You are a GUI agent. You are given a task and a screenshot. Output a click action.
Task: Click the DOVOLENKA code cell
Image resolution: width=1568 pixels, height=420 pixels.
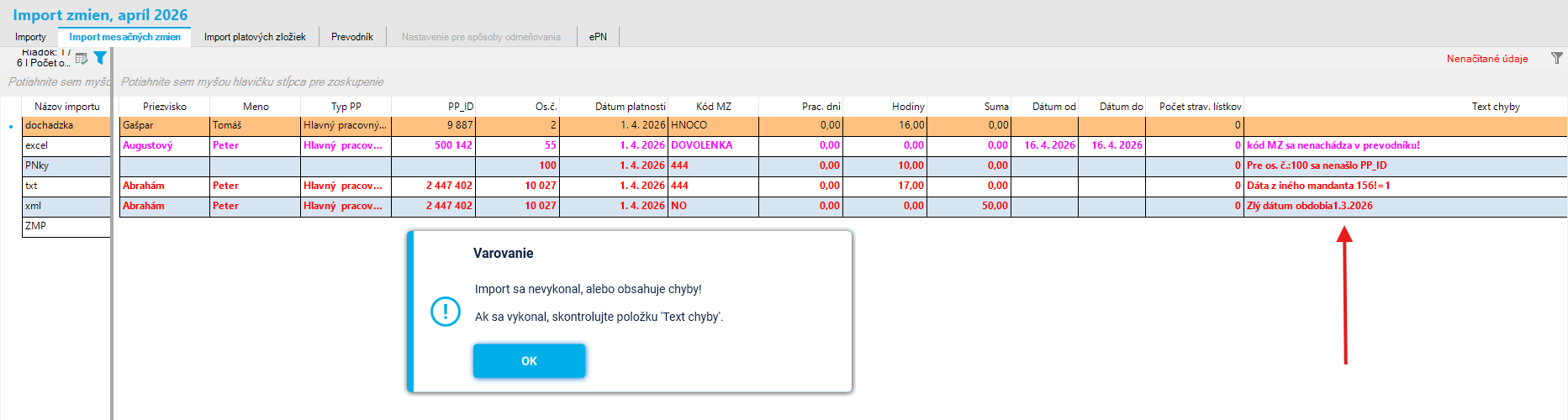pyautogui.click(x=713, y=145)
